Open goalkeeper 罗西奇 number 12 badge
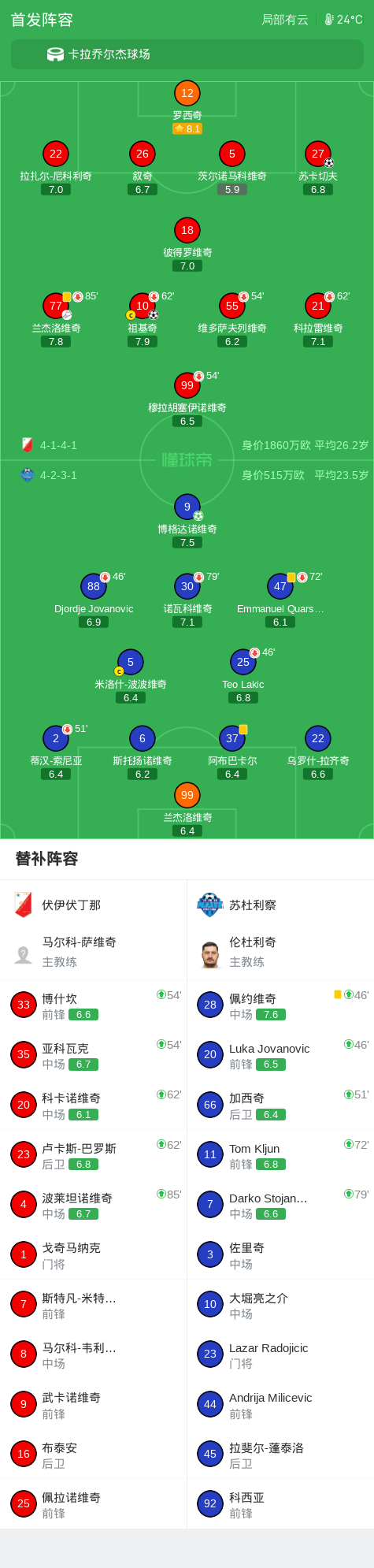 187,93
